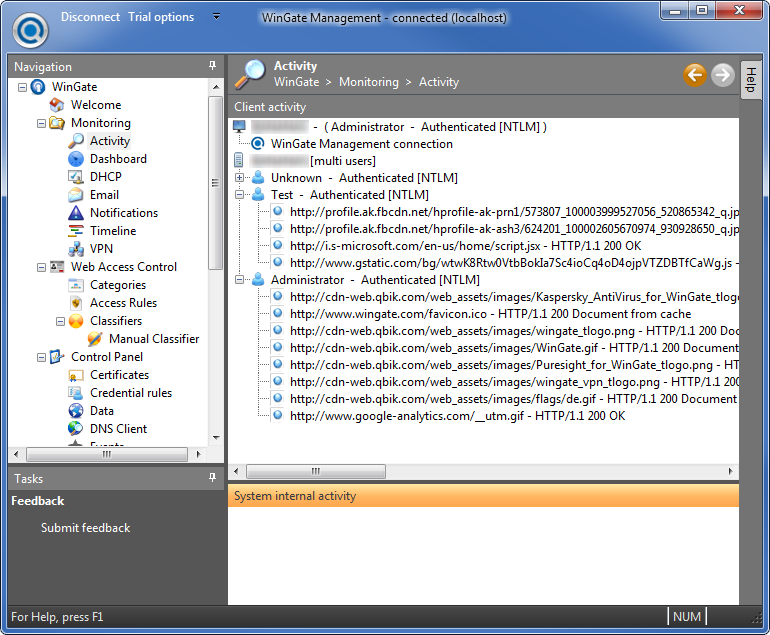Click Monitoring in the breadcrumb

[x=369, y=82]
